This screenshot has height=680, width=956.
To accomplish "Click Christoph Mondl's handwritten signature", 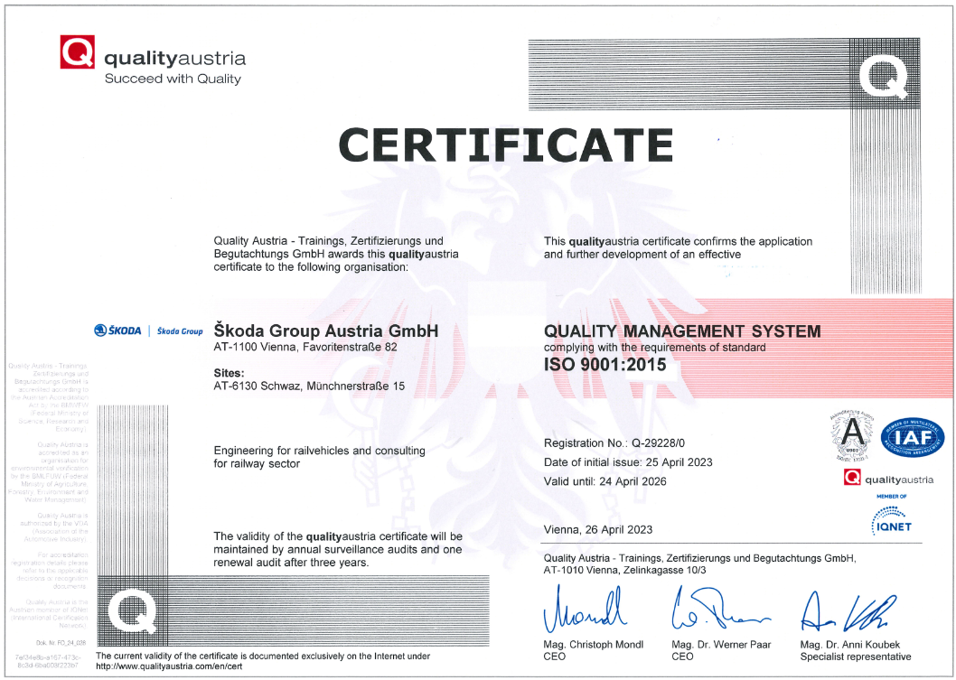I will (x=583, y=611).
